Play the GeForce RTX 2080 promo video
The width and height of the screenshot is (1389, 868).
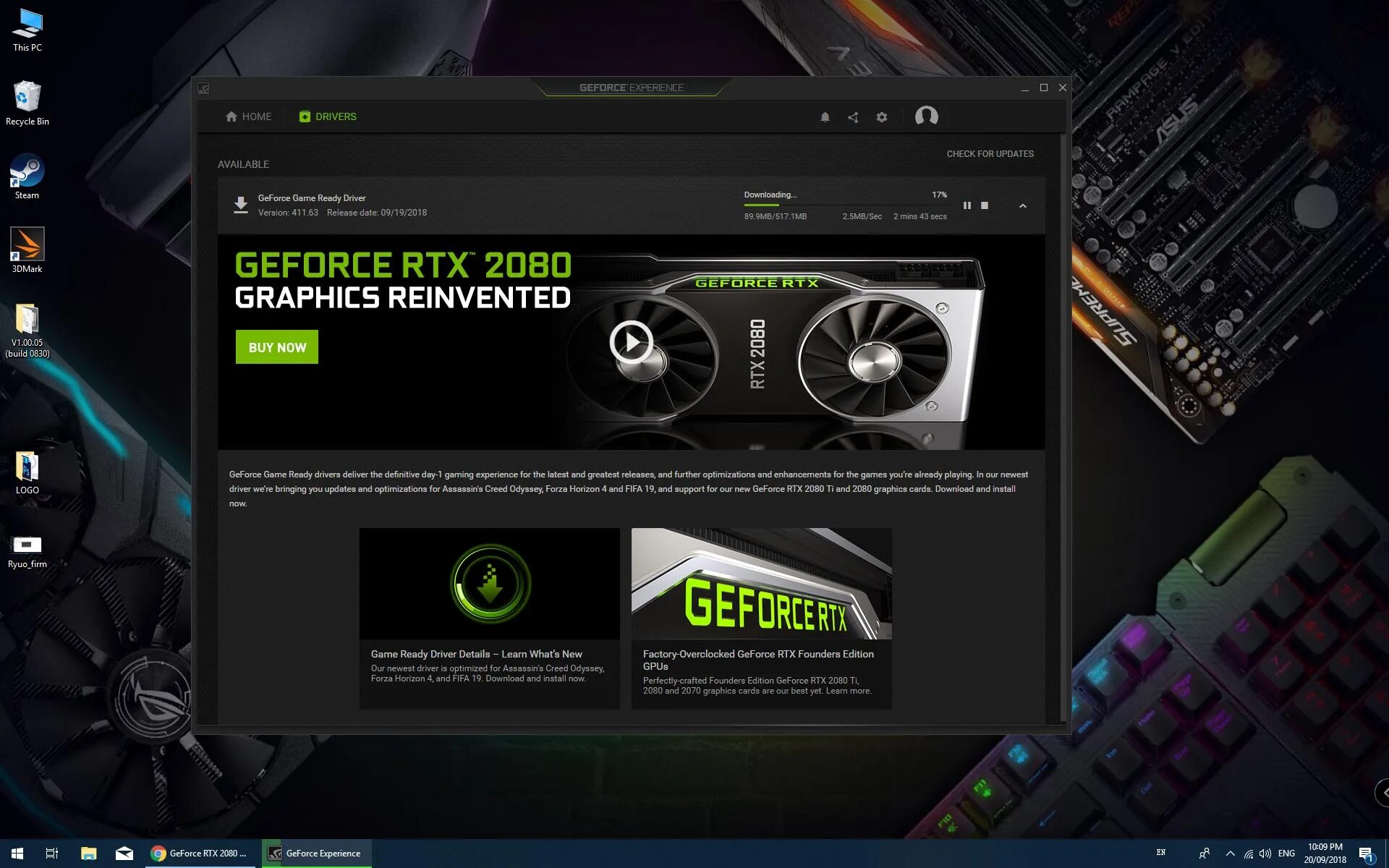(x=631, y=341)
